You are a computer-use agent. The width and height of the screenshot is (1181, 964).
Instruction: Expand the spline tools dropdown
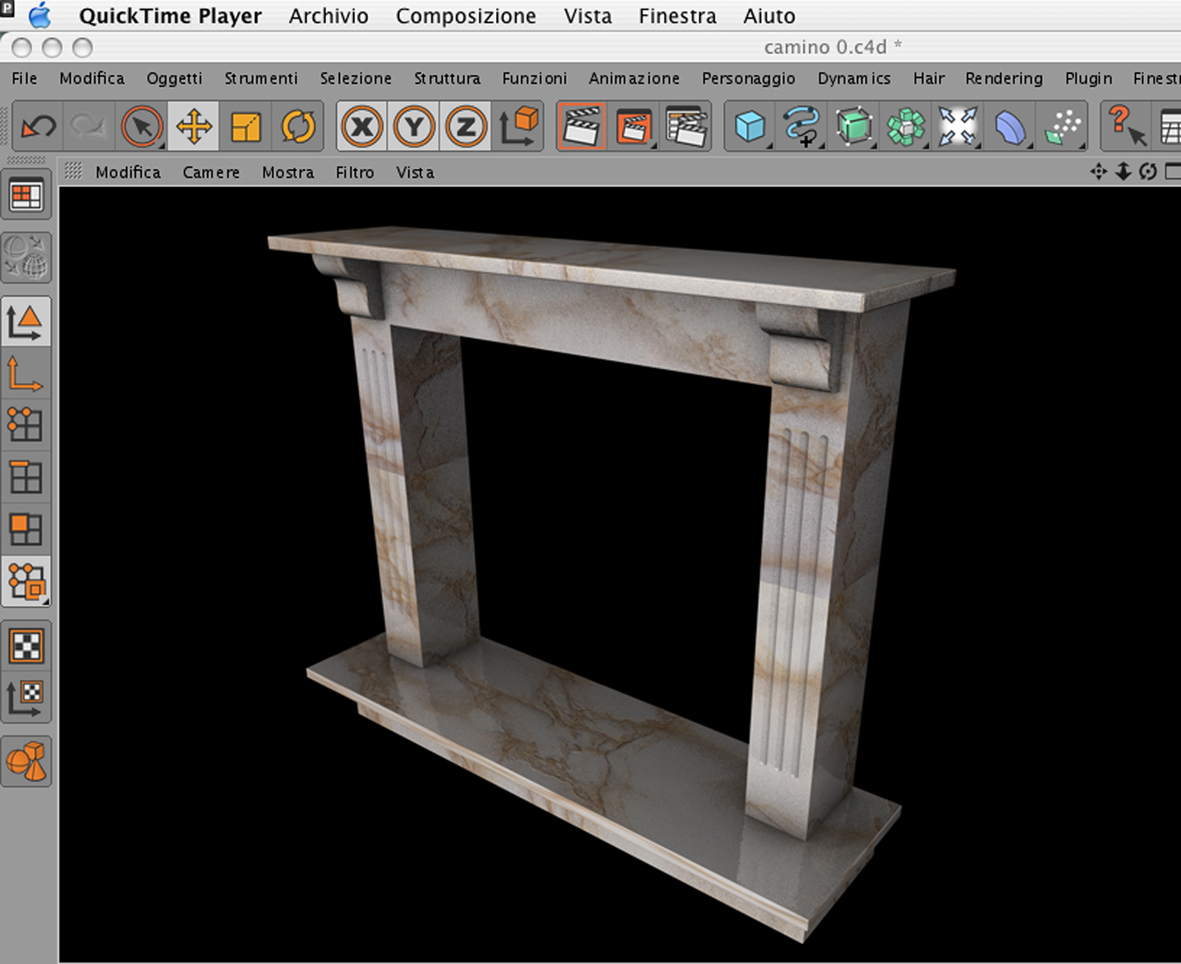coord(802,127)
